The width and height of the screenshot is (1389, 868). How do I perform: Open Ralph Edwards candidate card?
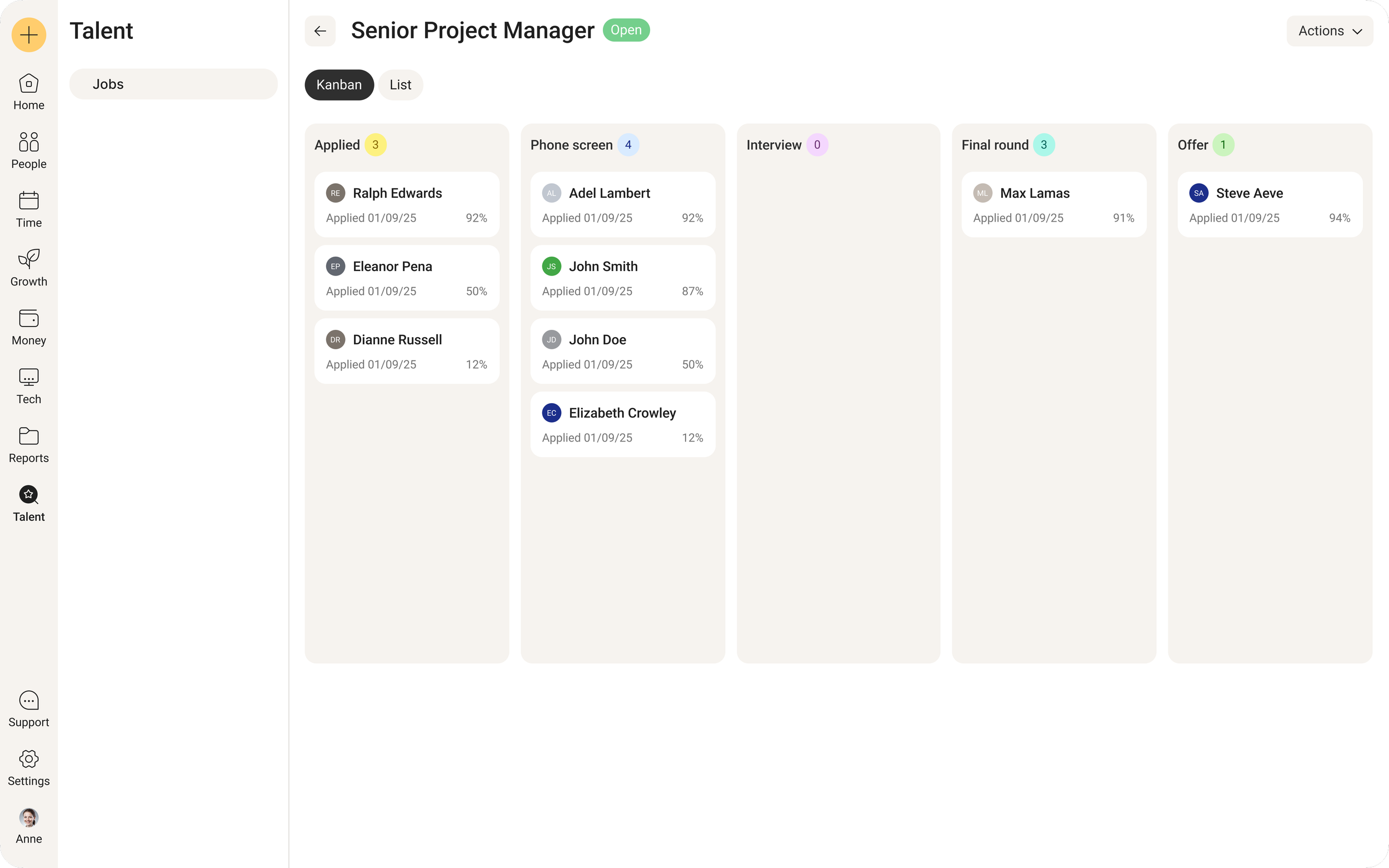pos(407,205)
